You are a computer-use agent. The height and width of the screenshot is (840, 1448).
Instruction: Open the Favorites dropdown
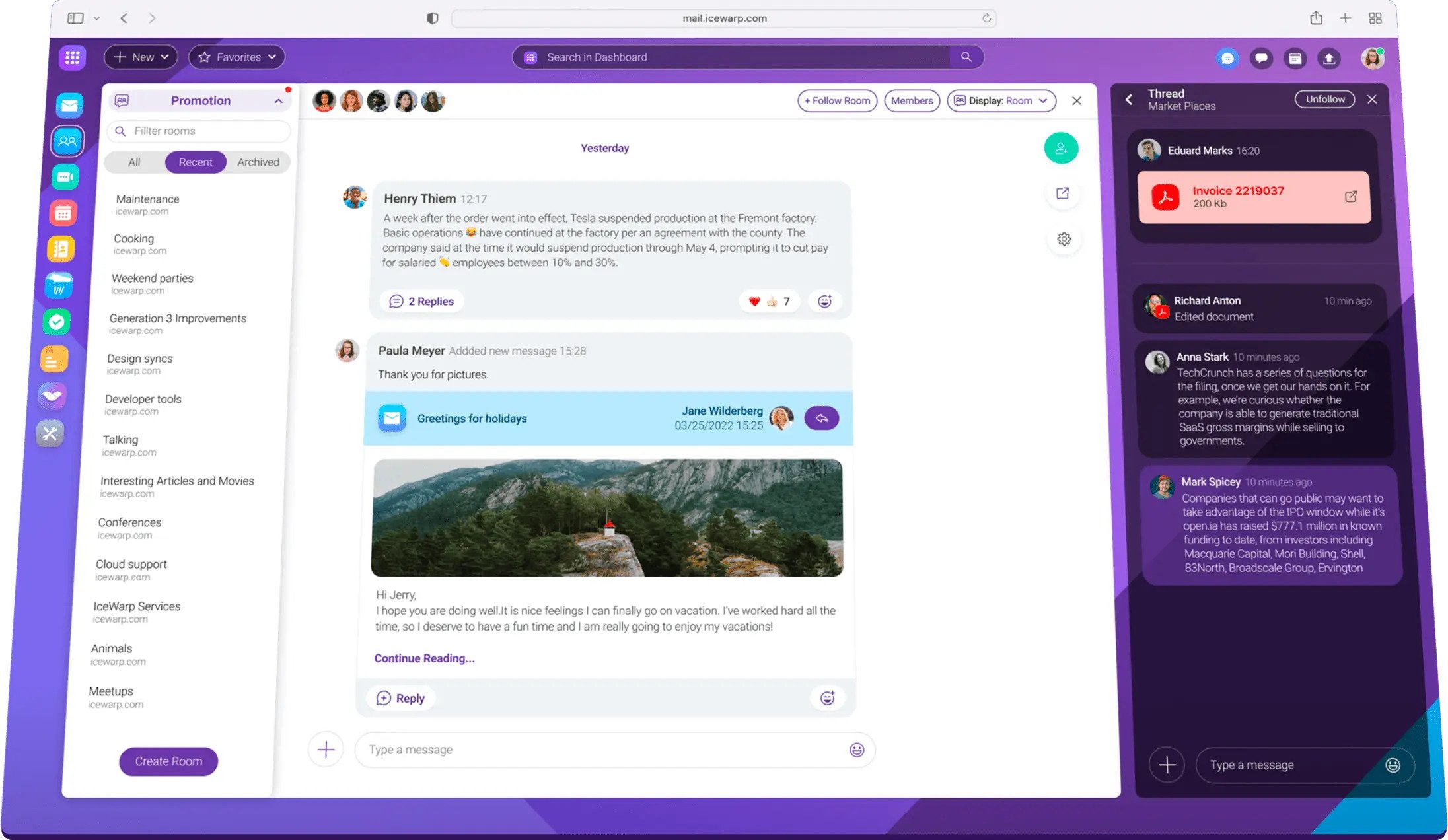tap(236, 57)
